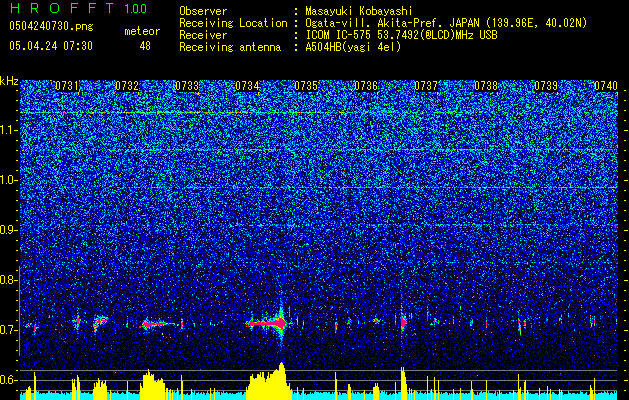Click the 0.6 kHz axis label
629x400 pixels.
tap(8, 380)
